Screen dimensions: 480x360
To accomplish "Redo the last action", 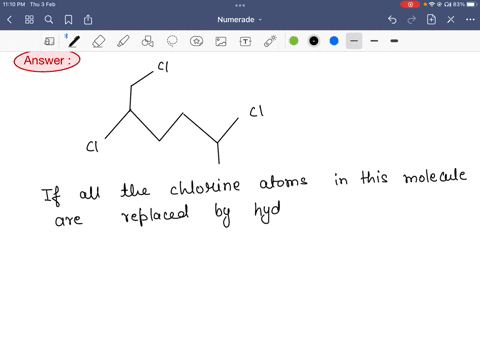I will click(x=412, y=20).
